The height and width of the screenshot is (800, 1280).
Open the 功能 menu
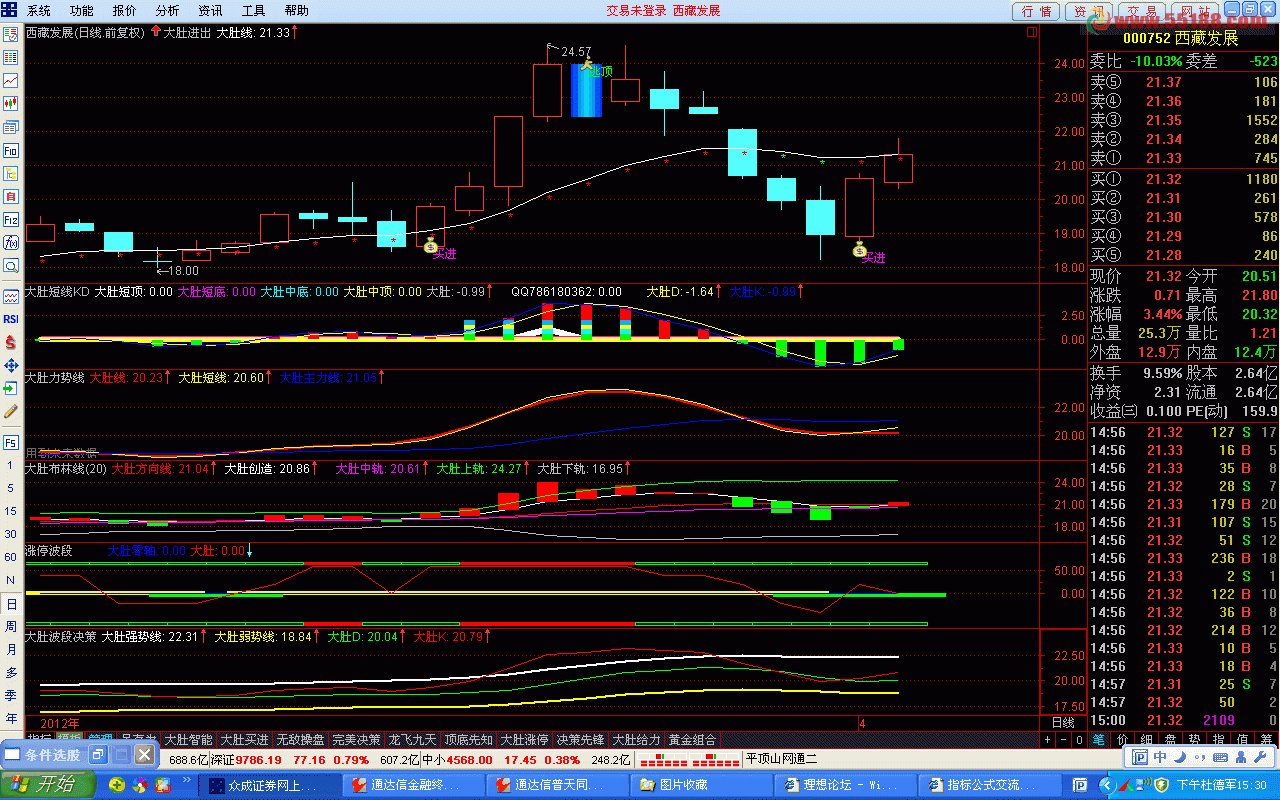click(x=81, y=10)
